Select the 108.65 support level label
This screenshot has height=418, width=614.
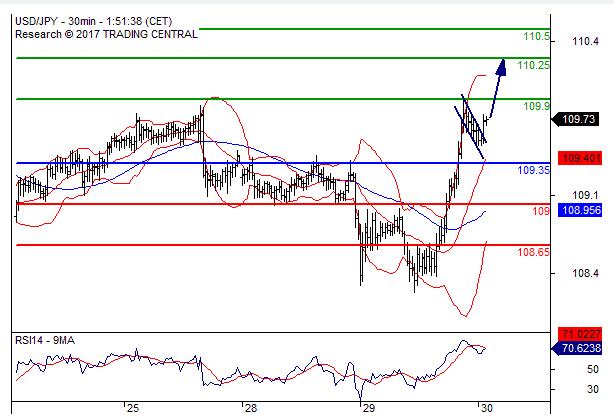(x=533, y=252)
